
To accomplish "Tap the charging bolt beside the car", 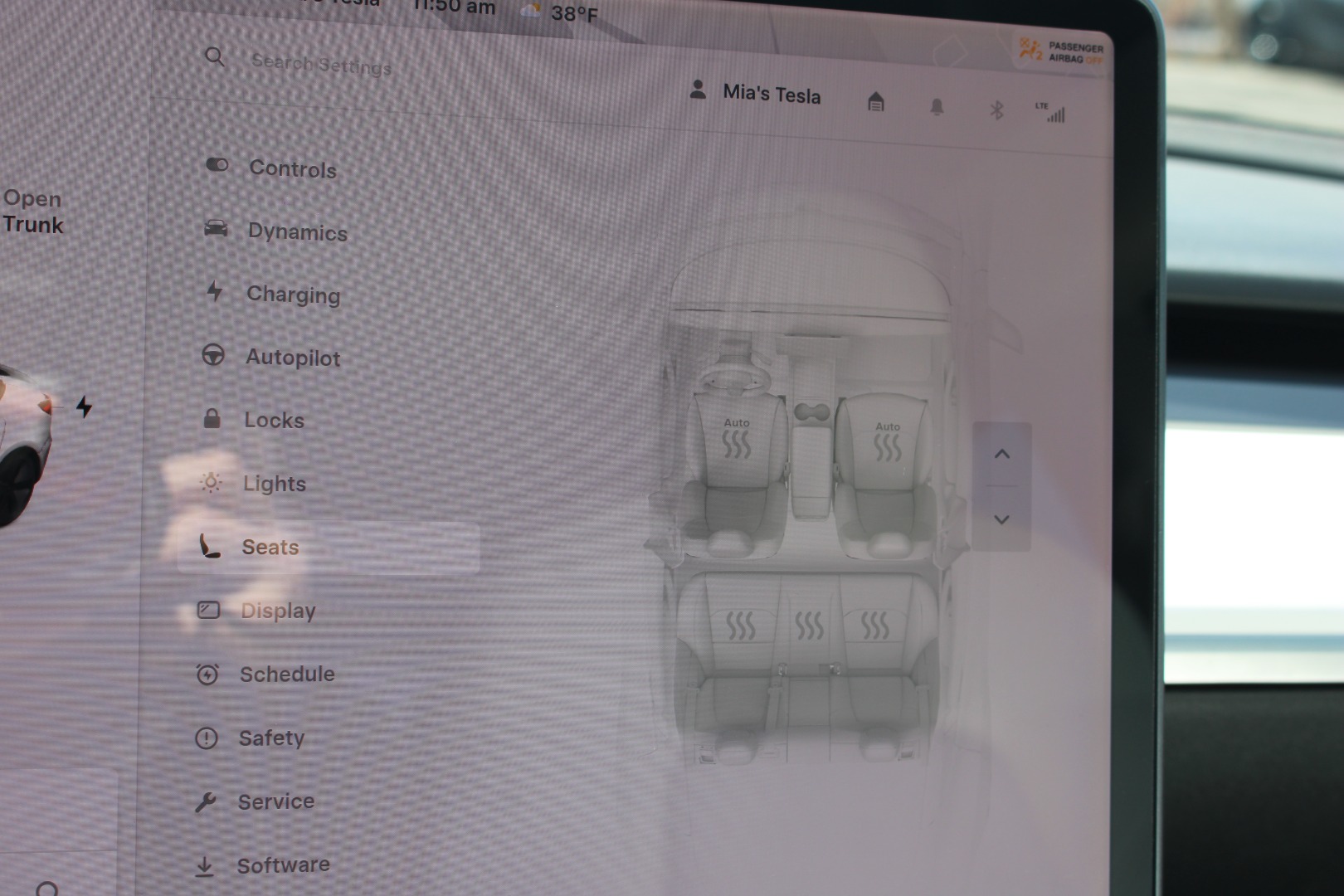I will pos(84,407).
